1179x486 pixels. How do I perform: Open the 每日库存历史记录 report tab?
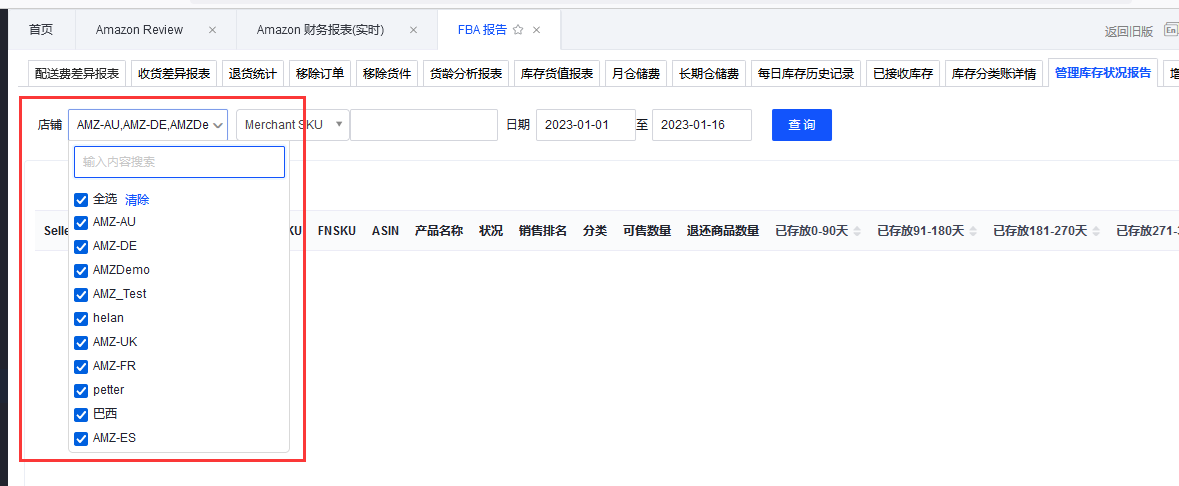point(806,74)
